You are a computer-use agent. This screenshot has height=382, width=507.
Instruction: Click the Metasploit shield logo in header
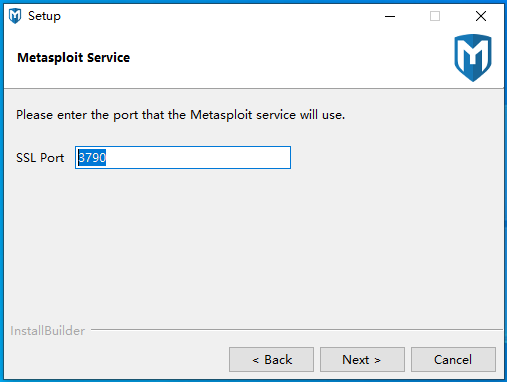(473, 58)
